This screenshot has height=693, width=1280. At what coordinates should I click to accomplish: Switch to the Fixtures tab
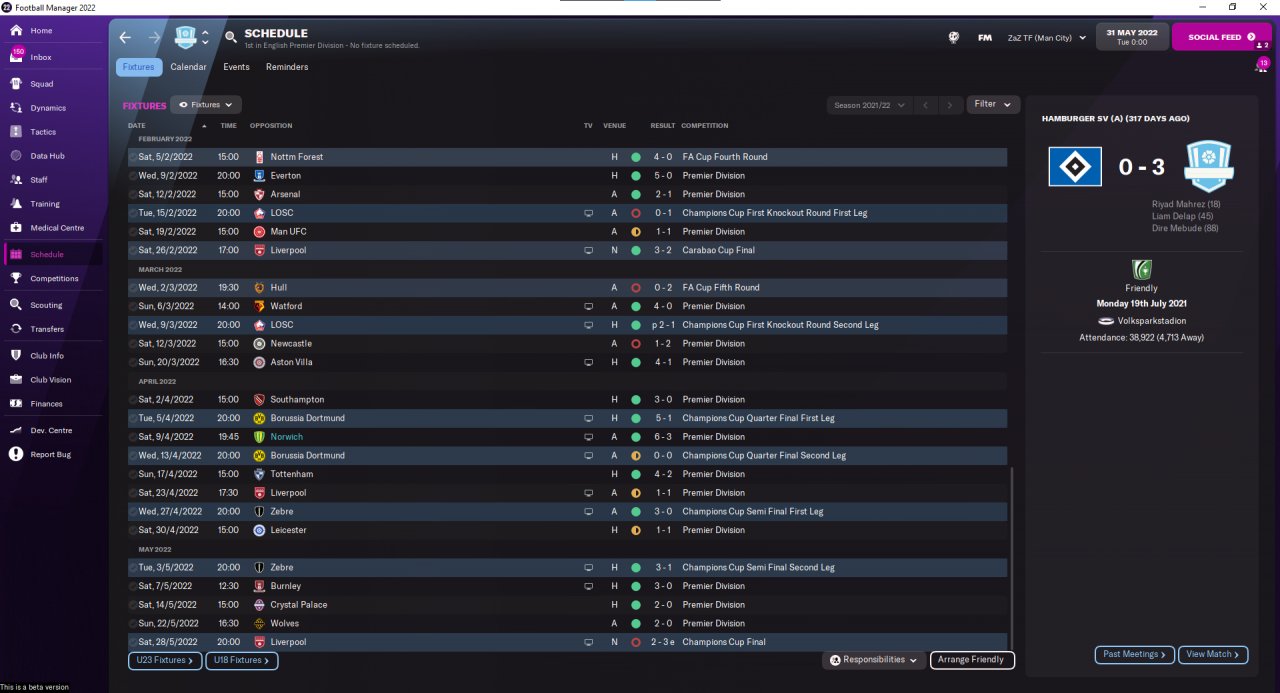coord(139,67)
